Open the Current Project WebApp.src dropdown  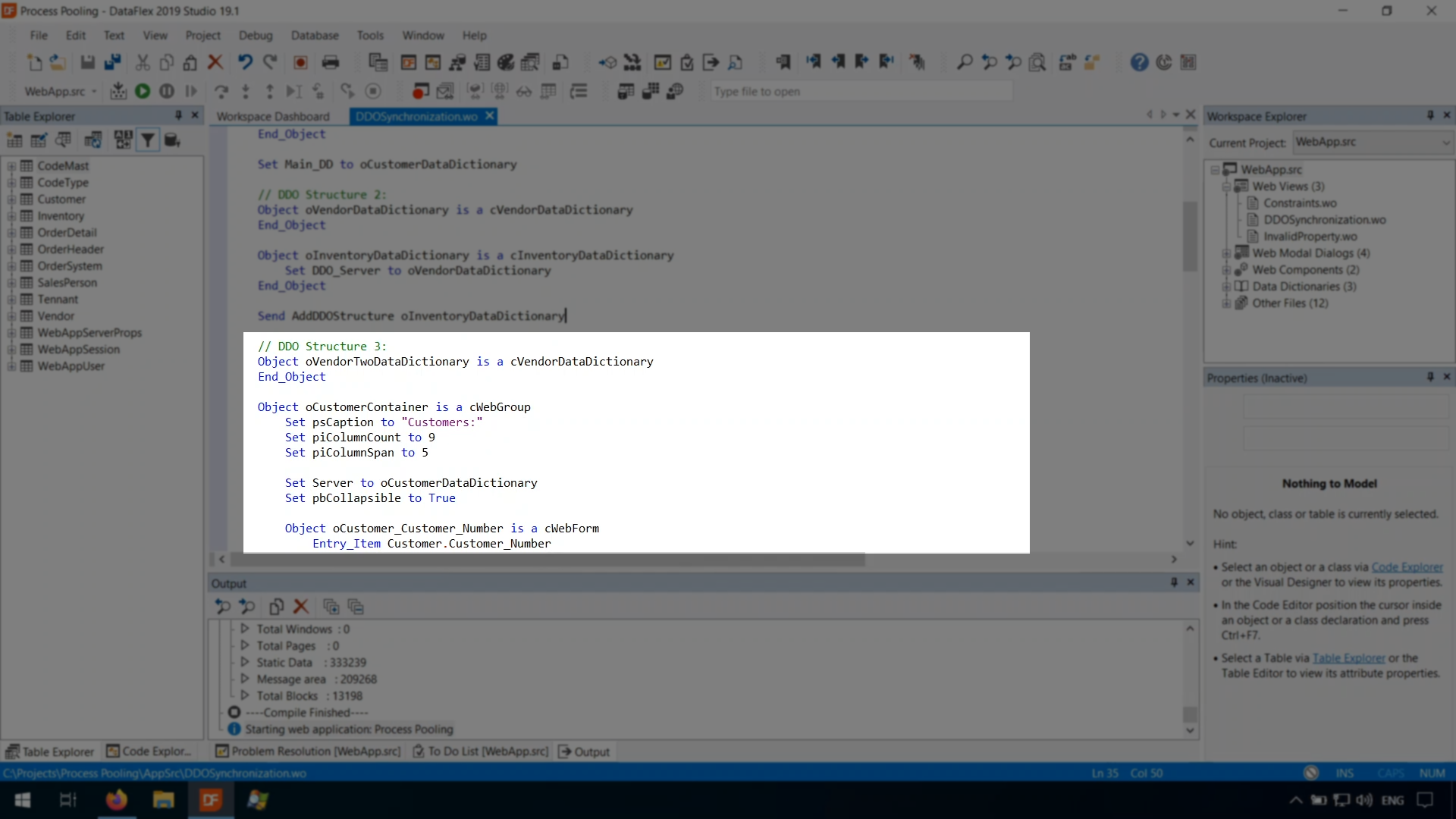(x=1445, y=143)
